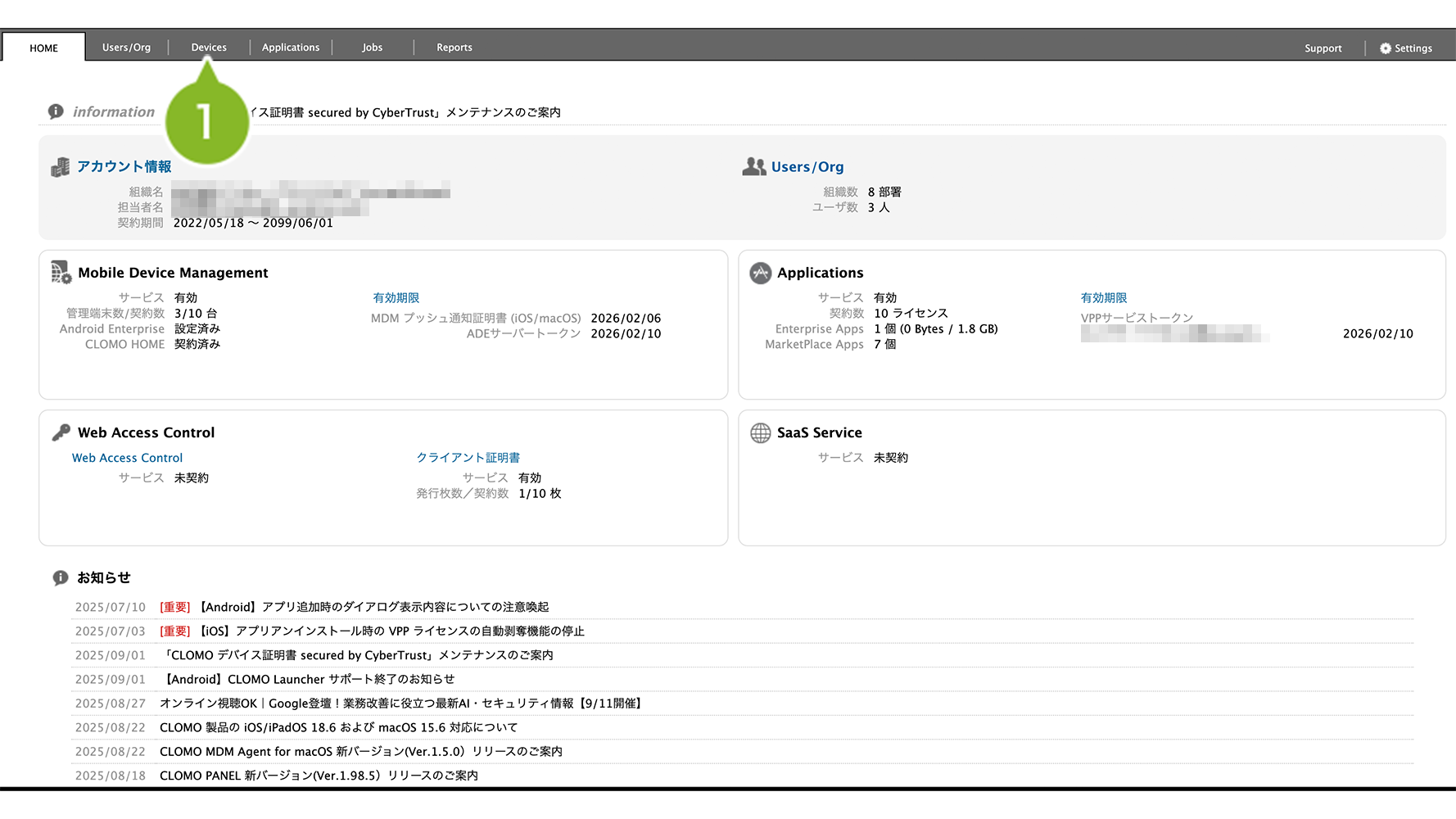Click the Settings gear icon
The image size is (1456, 819).
coord(1385,48)
